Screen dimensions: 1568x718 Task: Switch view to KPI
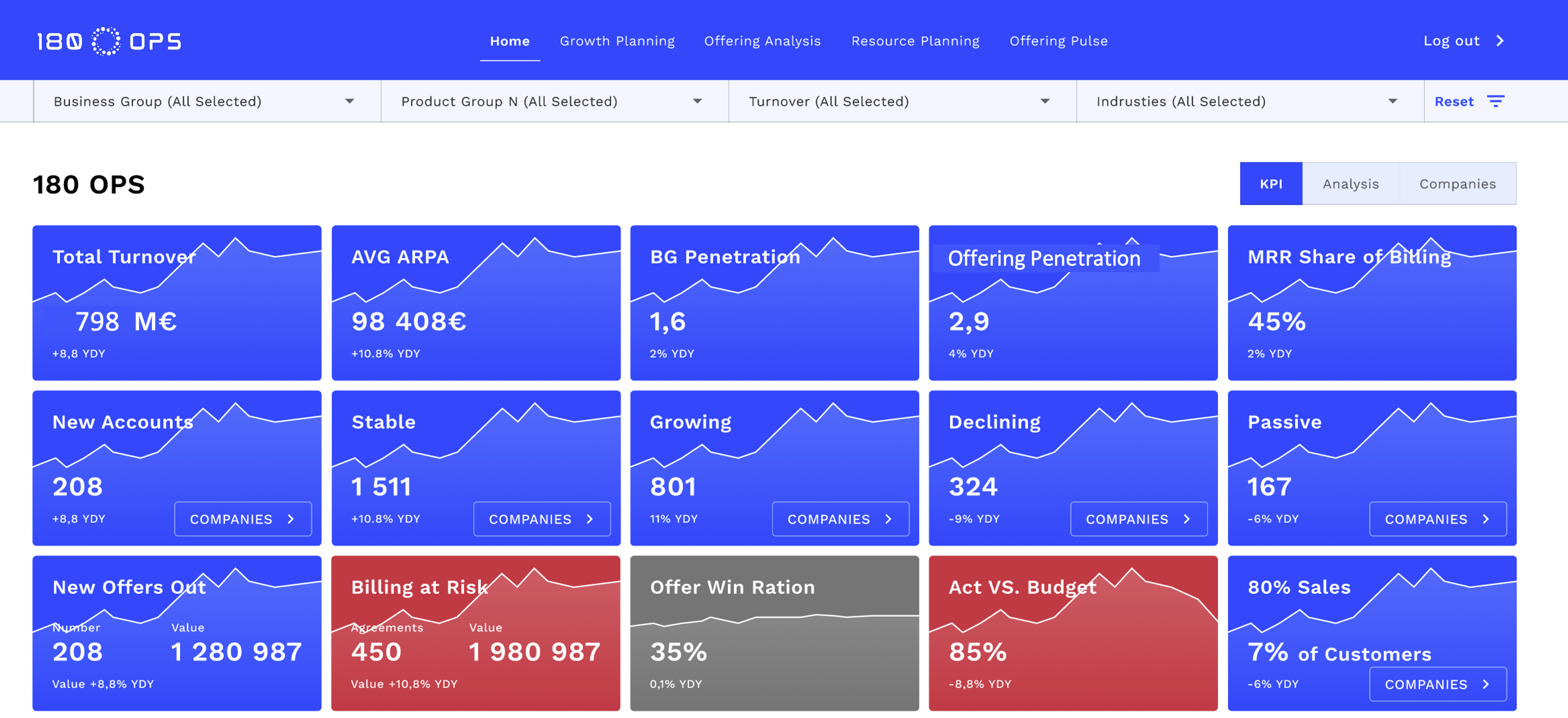[x=1270, y=184]
